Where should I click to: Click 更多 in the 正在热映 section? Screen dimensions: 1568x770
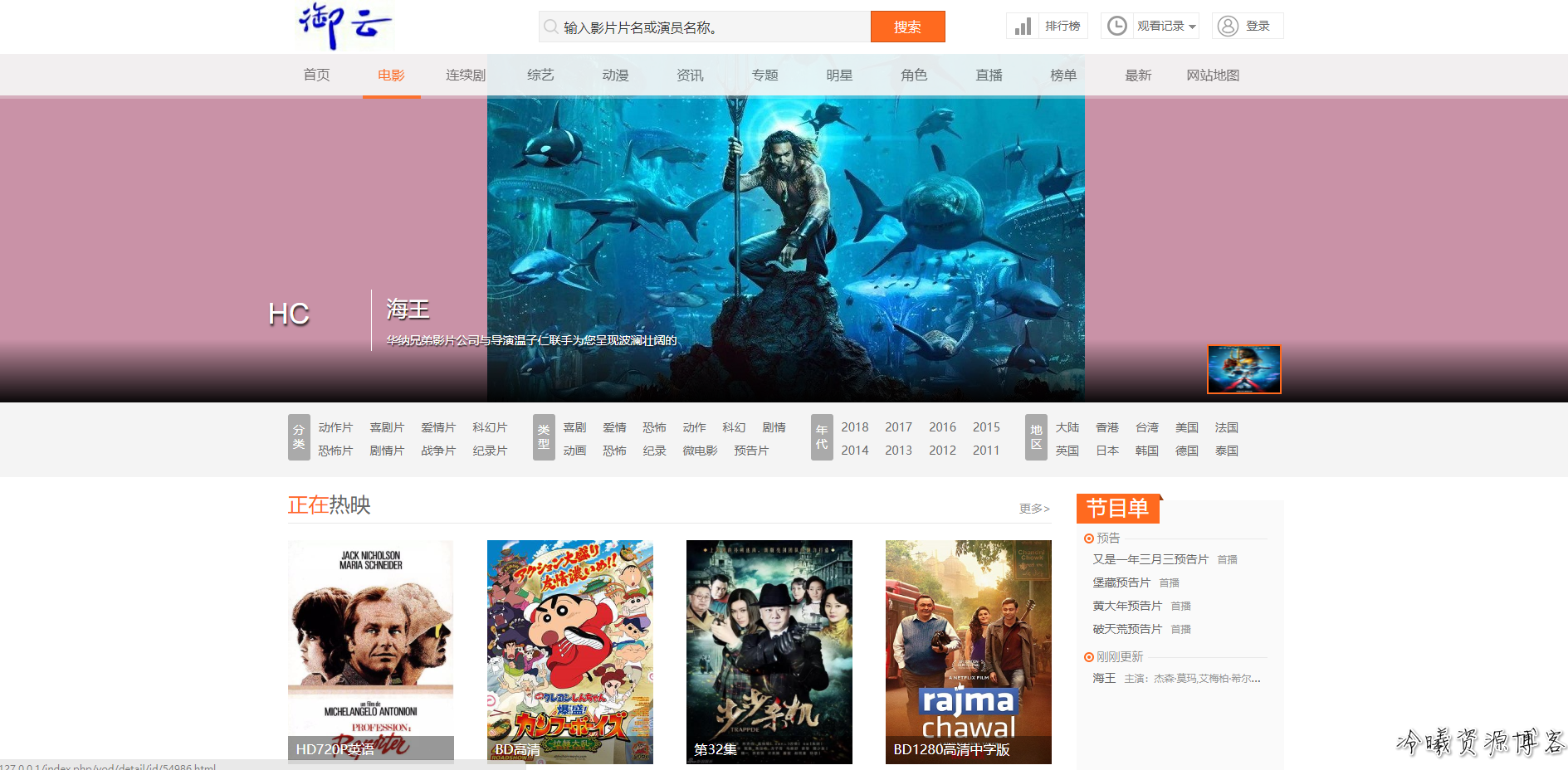pyautogui.click(x=1034, y=509)
